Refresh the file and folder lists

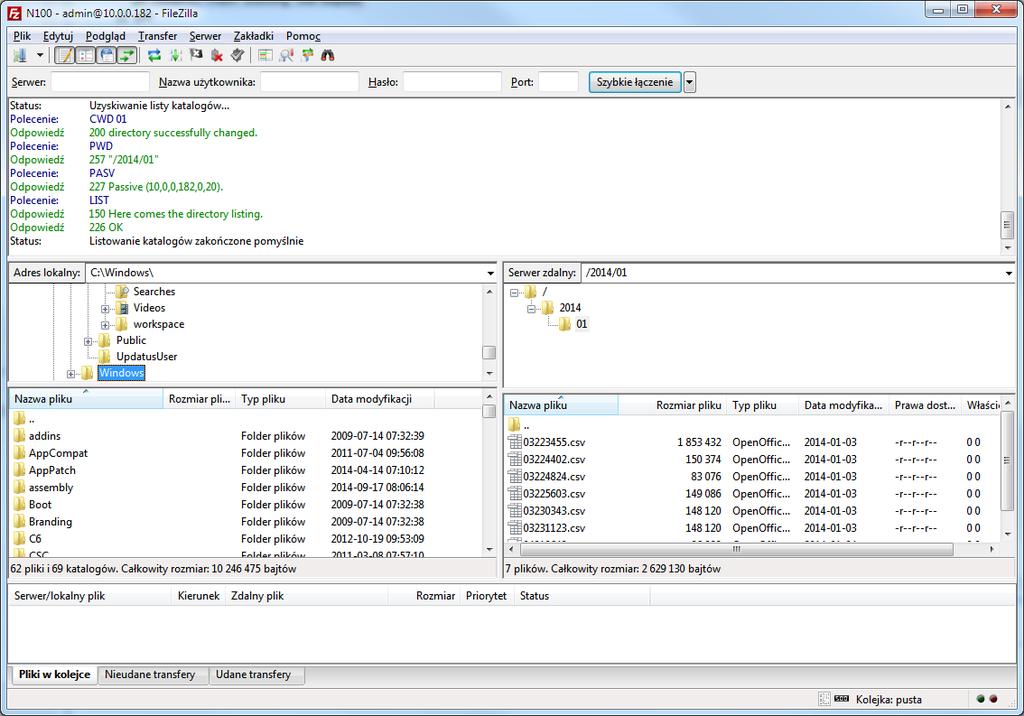154,56
